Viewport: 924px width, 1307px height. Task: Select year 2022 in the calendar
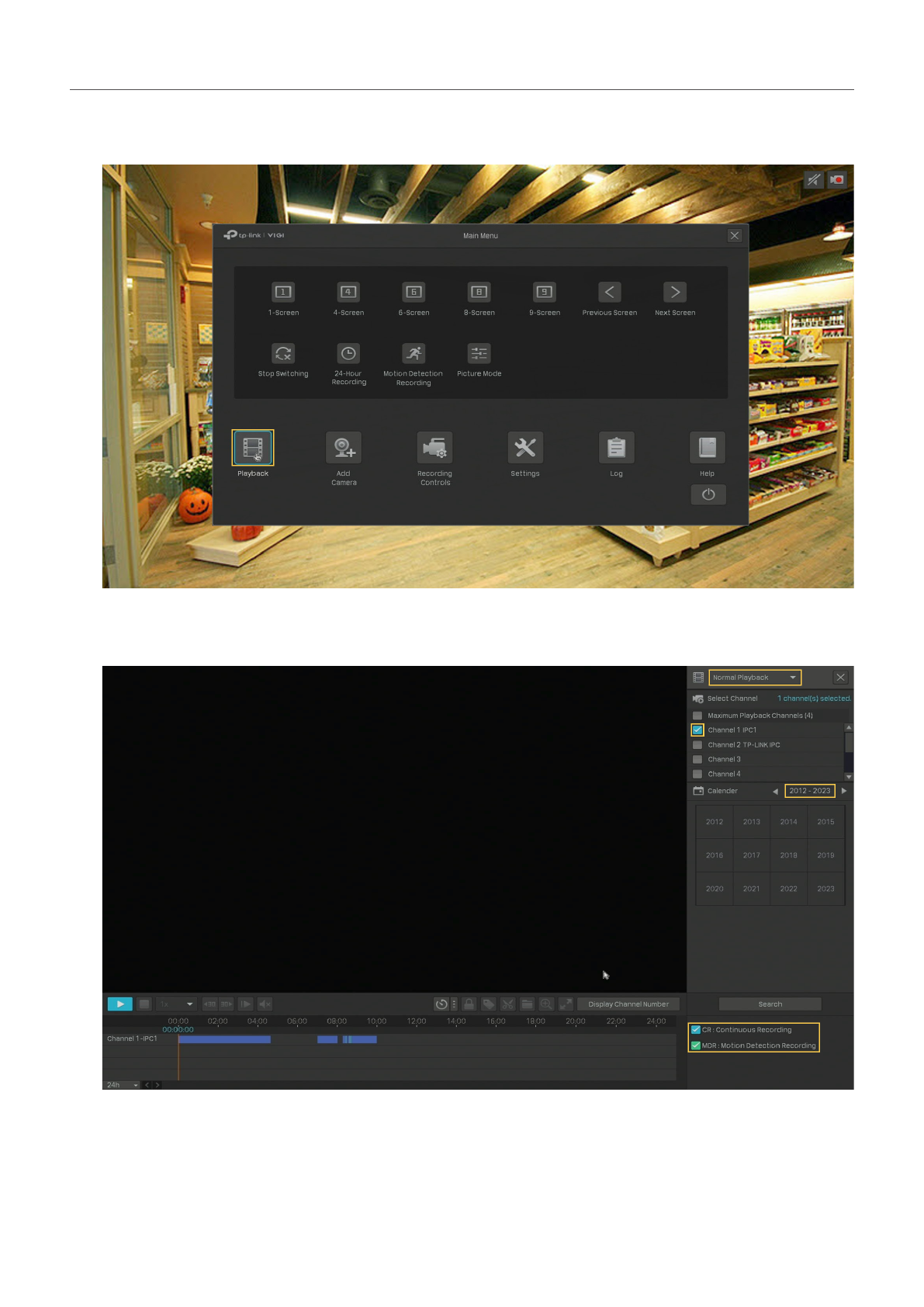coord(788,889)
